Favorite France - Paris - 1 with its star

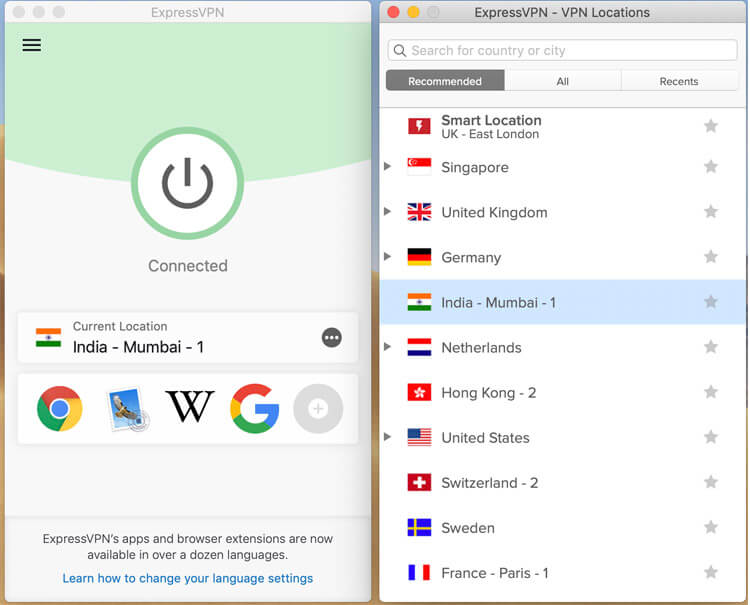pyautogui.click(x=711, y=572)
